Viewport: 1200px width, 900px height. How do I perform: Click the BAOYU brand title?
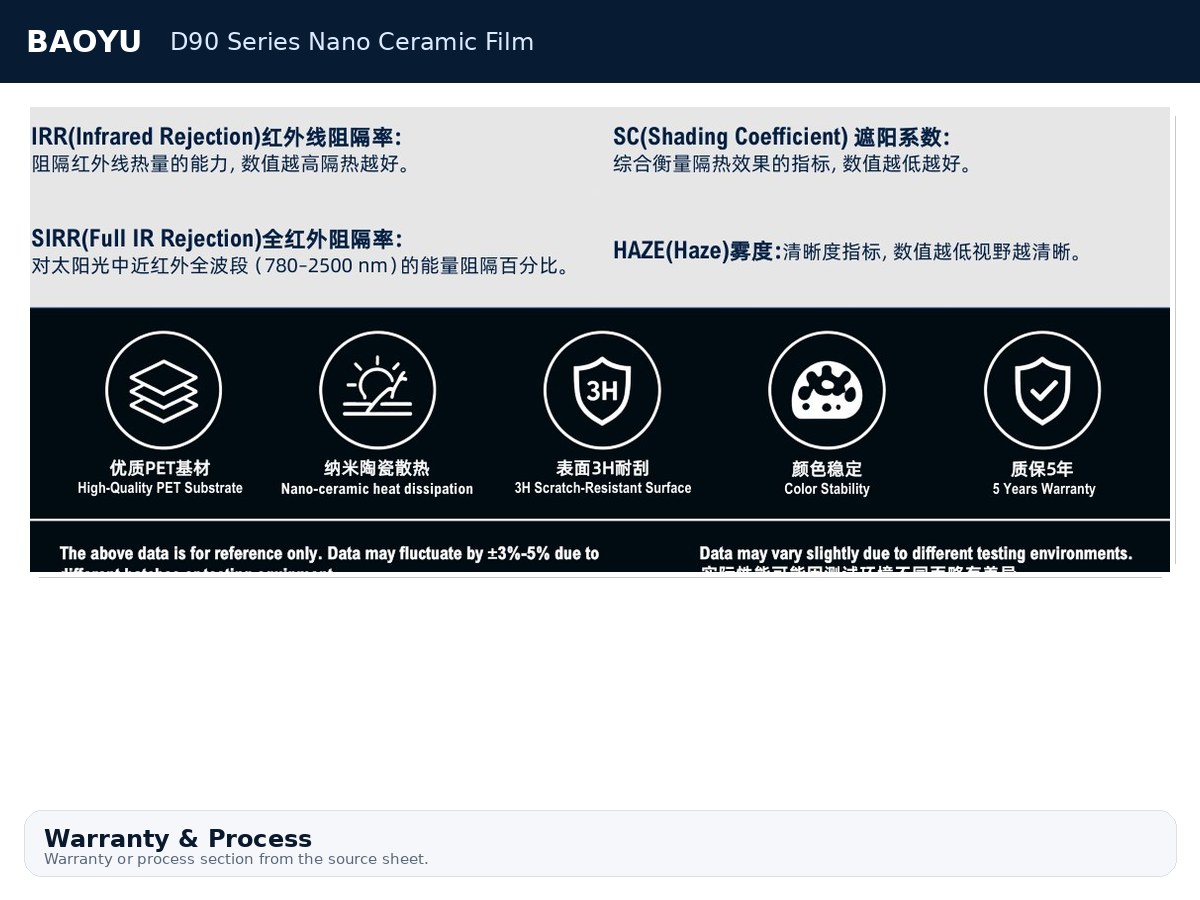pos(84,42)
